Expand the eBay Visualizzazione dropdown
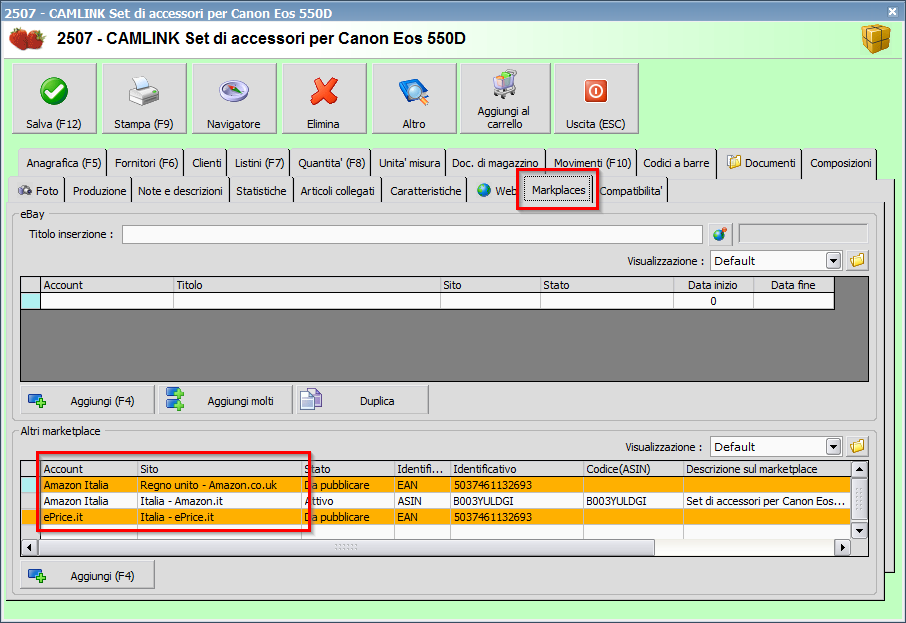This screenshot has height=623, width=906. pyautogui.click(x=833, y=261)
